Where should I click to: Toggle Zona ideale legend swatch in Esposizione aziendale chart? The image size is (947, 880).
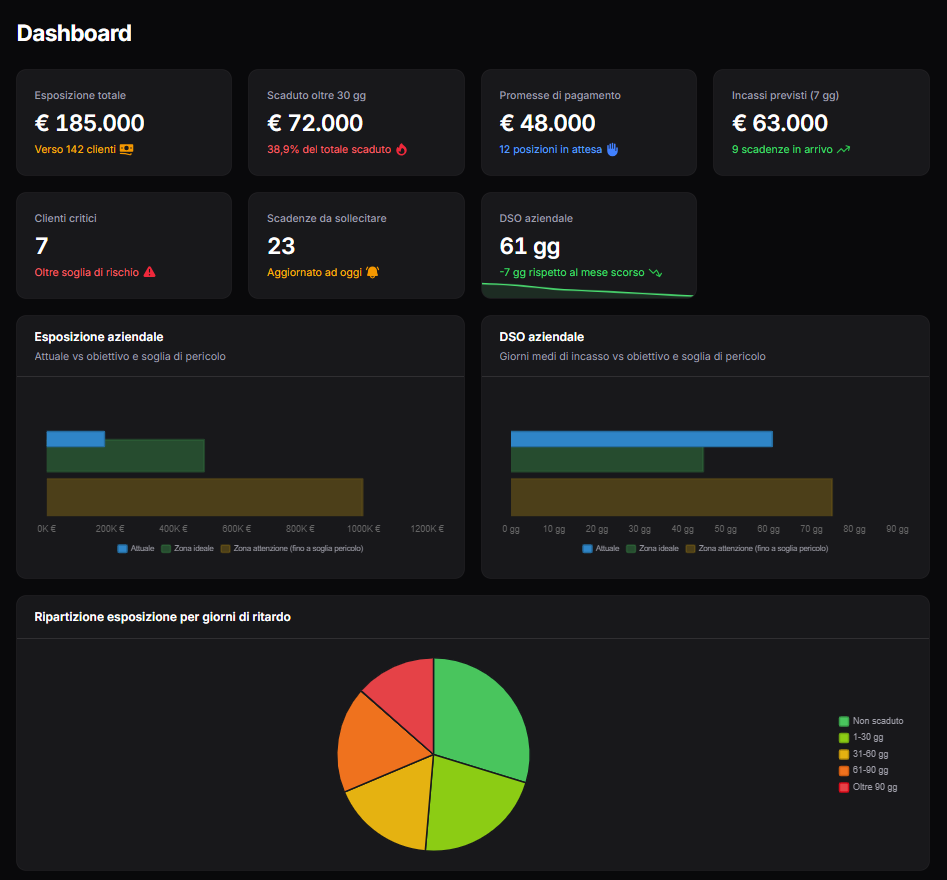click(x=166, y=548)
